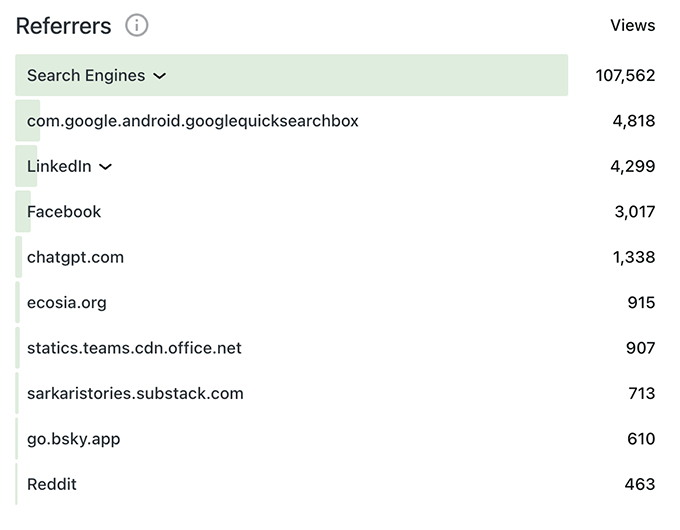Open sarkaristories.substack.com referrer

135,393
